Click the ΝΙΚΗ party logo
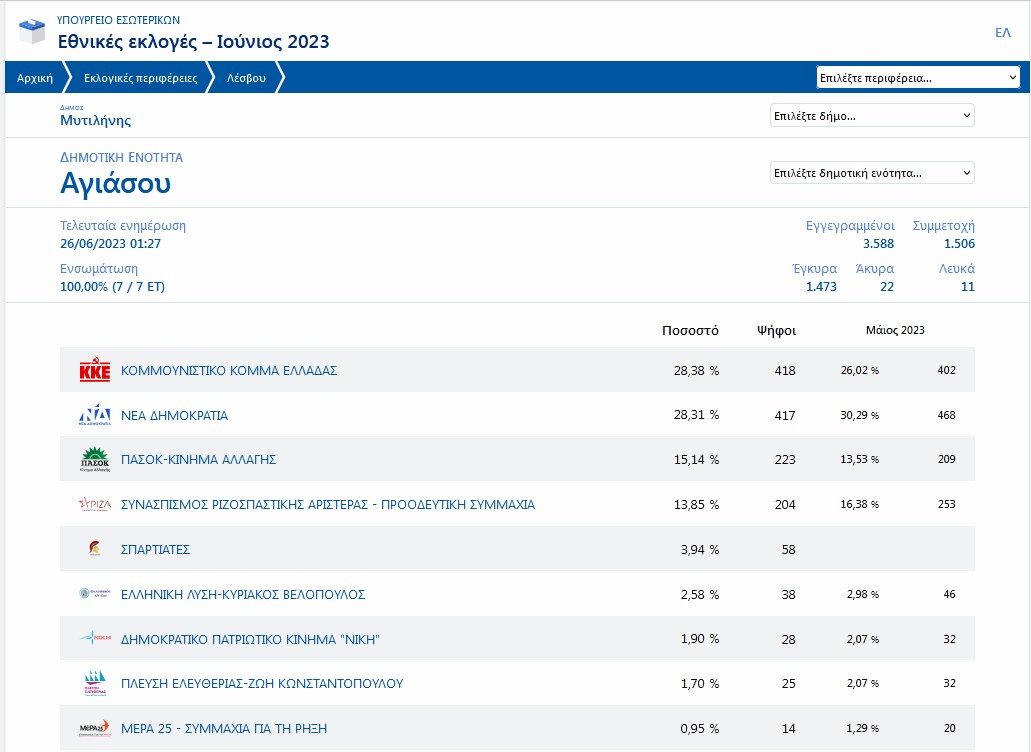This screenshot has width=1031, height=752. click(94, 639)
